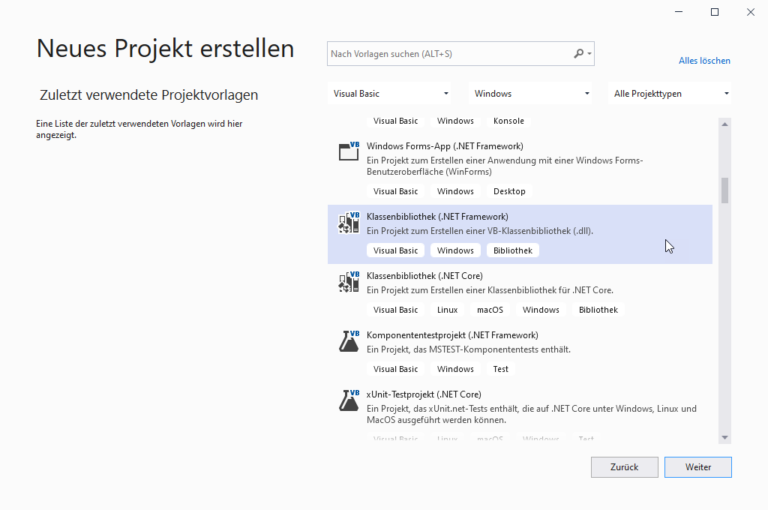
Task: Close the Neues Projekt erstellen dialog
Action: point(750,12)
